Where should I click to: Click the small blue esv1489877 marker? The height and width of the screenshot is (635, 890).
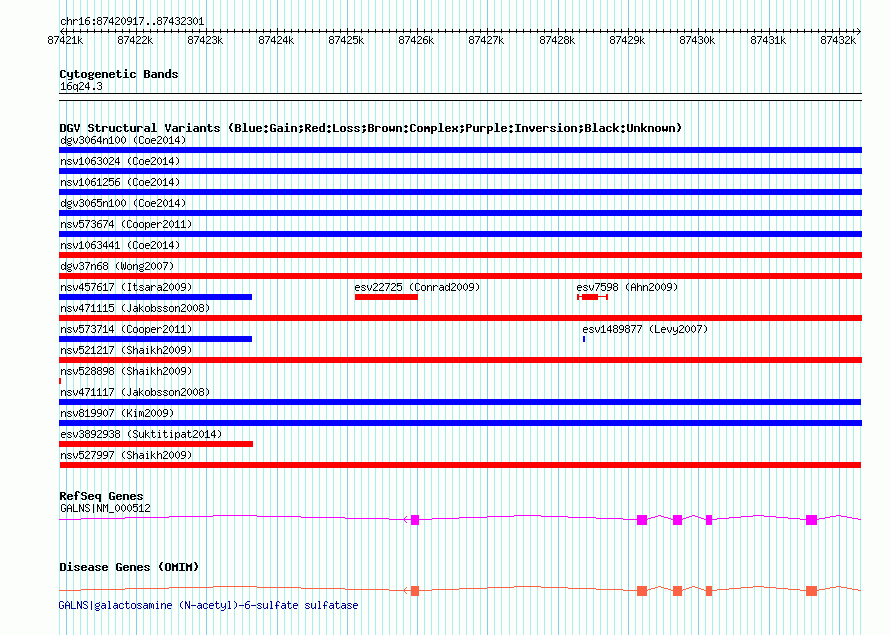click(584, 339)
